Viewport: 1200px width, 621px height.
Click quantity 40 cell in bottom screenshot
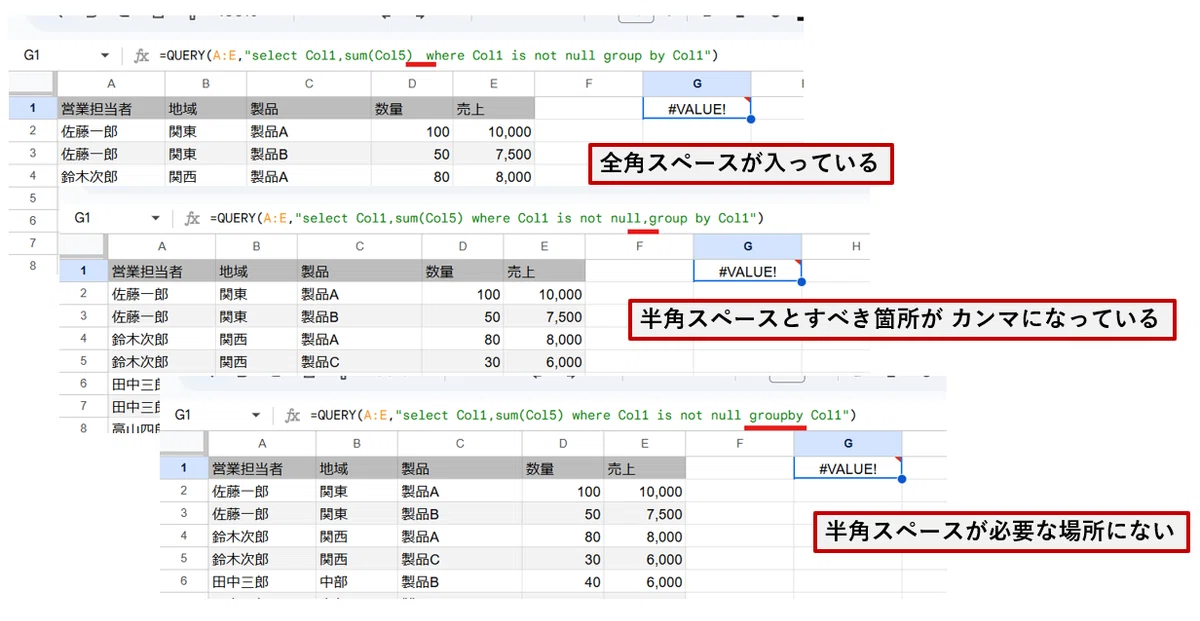point(564,581)
